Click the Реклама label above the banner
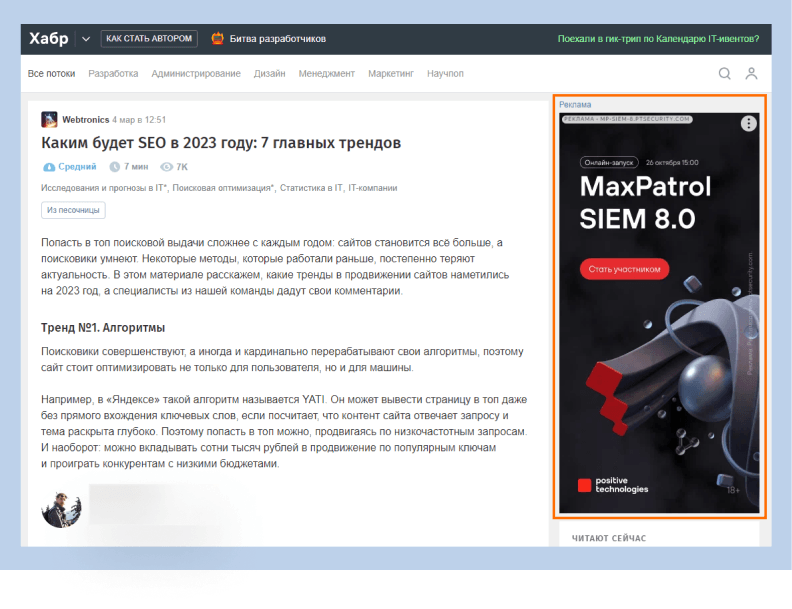This screenshot has height=609, width=792. (x=575, y=105)
